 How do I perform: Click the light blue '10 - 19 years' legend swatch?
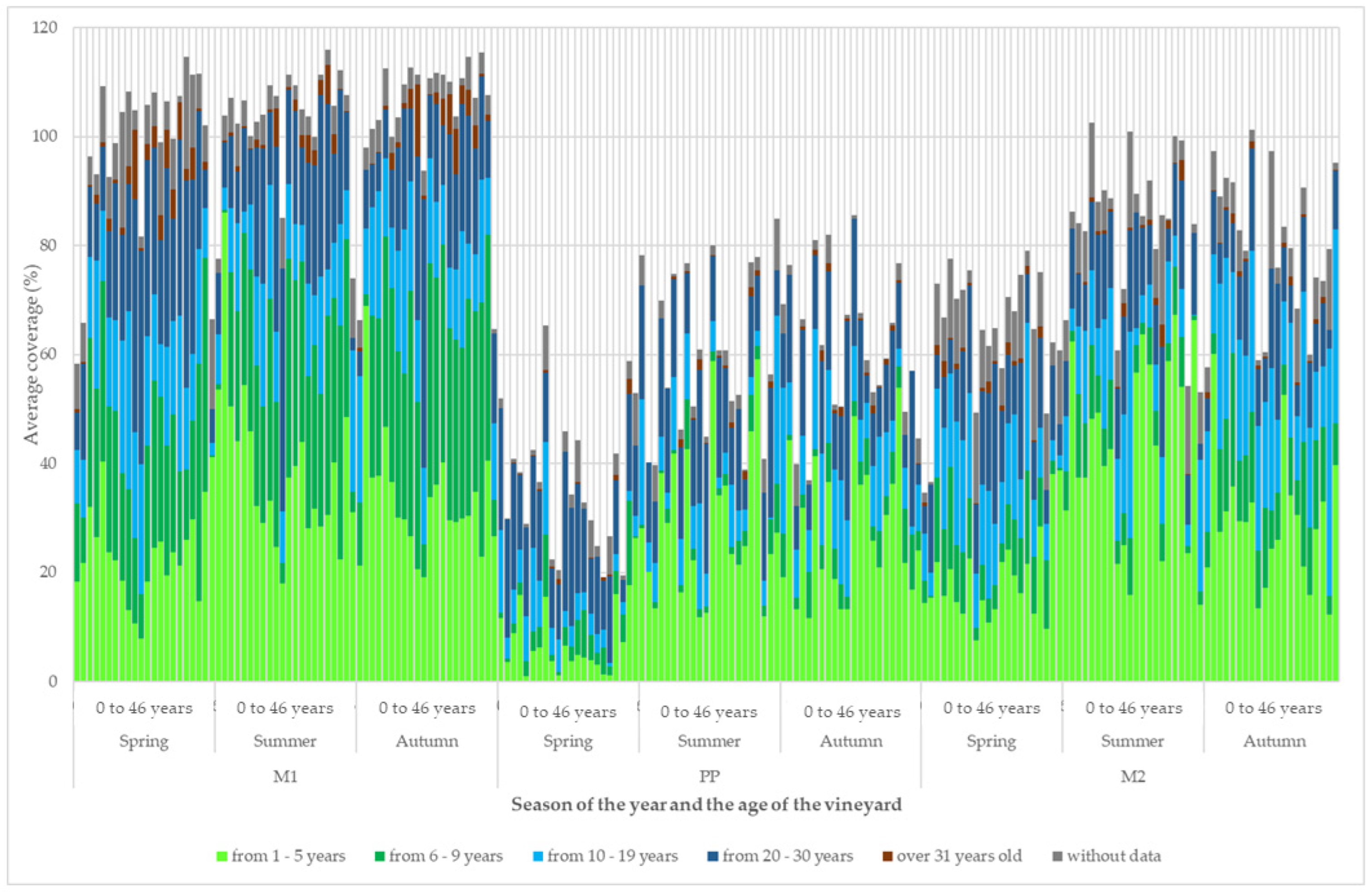click(x=538, y=856)
